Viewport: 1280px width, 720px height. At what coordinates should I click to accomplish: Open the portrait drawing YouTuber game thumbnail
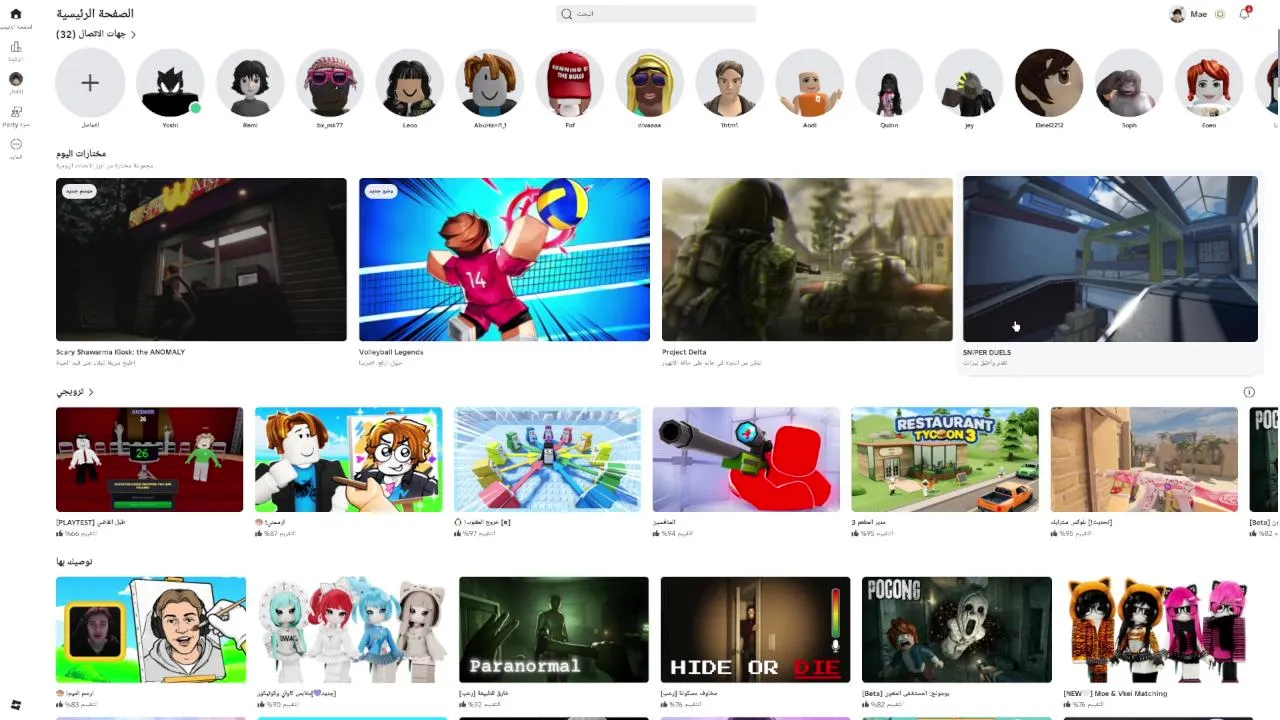[x=151, y=630]
